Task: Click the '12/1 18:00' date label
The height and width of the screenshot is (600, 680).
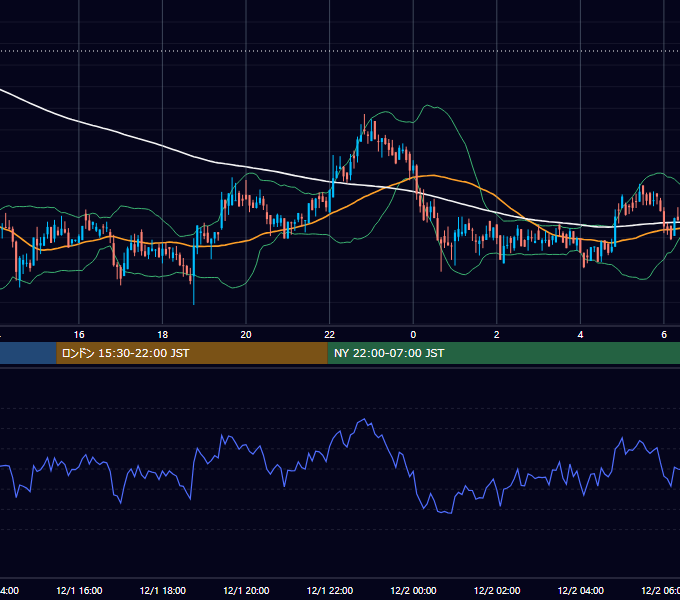Action: (163, 591)
